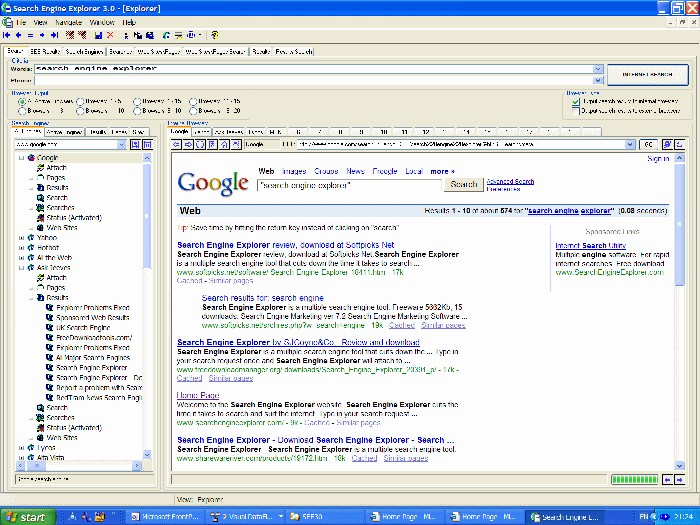Select the Browsers 10 radio button
Image resolution: width=700 pixels, height=525 pixels.
pos(80,111)
